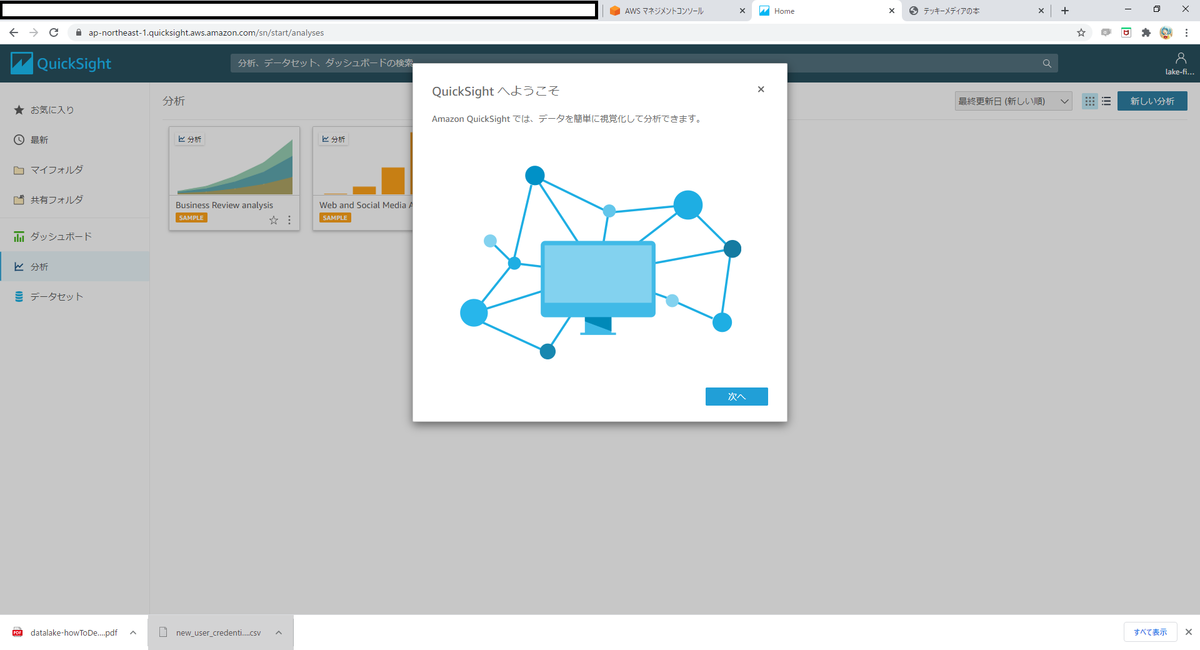Go forward in browser
The width and height of the screenshot is (1200, 650).
[34, 32]
